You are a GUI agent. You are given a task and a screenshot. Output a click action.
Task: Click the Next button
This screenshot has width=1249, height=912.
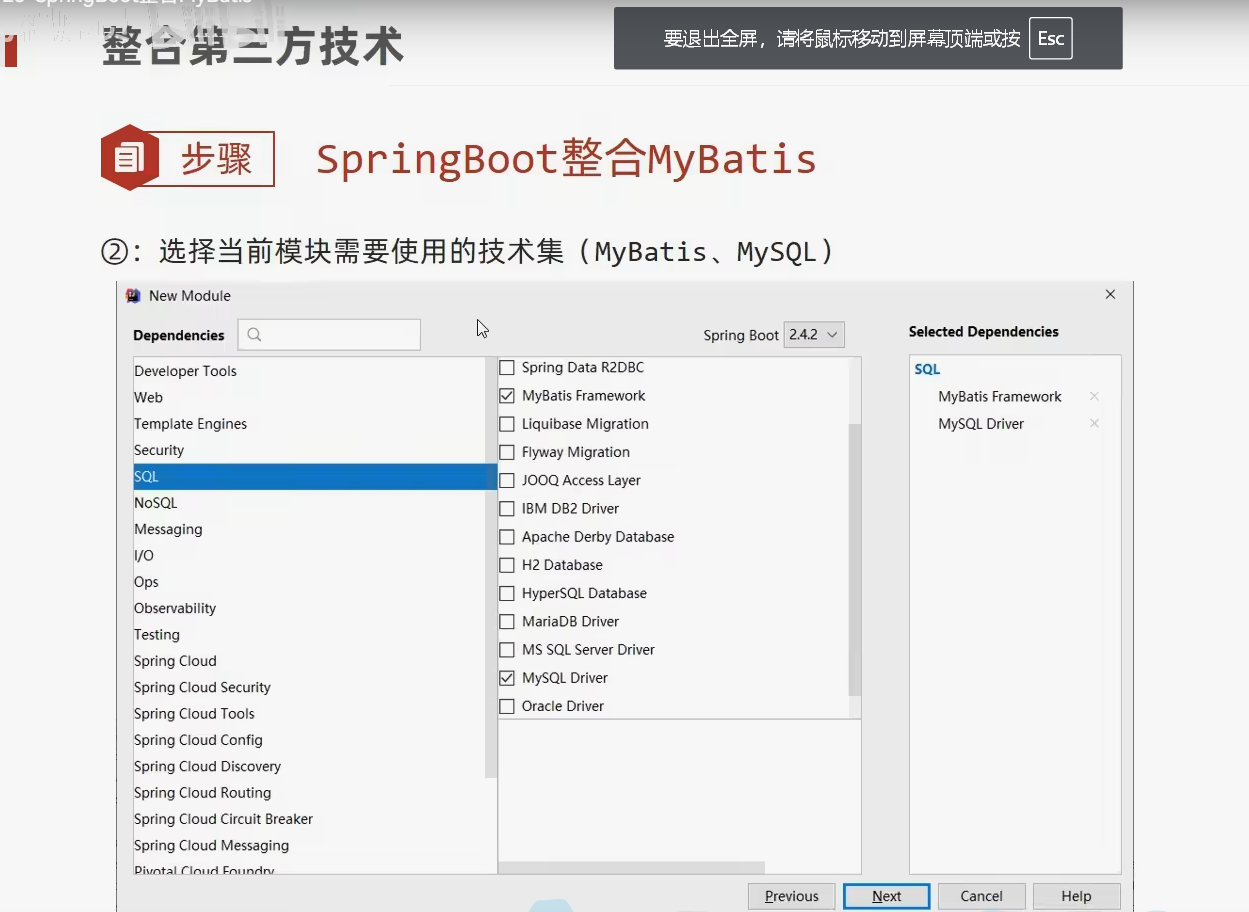887,896
